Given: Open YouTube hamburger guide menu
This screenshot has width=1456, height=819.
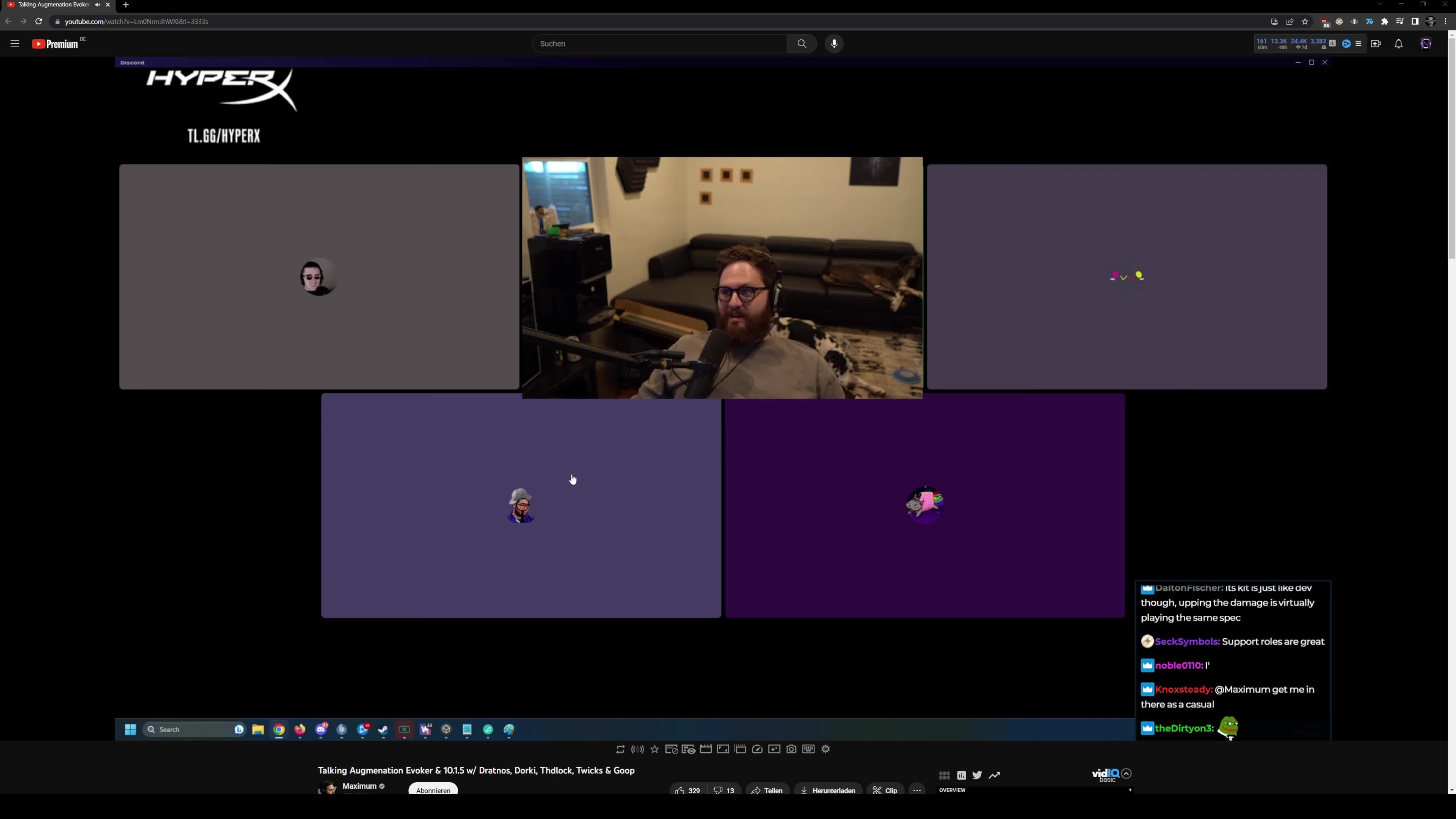Looking at the screenshot, I should [x=15, y=44].
